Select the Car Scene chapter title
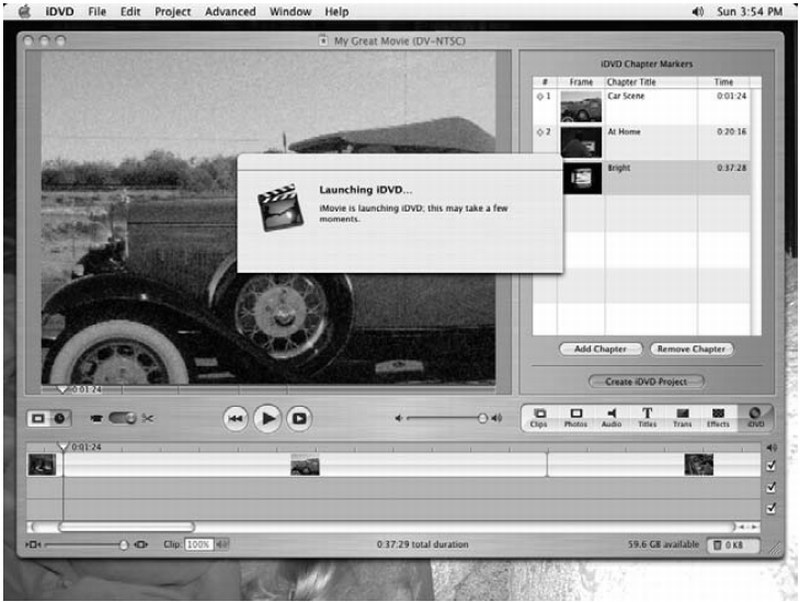Image resolution: width=800 pixels, height=602 pixels. pos(626,96)
